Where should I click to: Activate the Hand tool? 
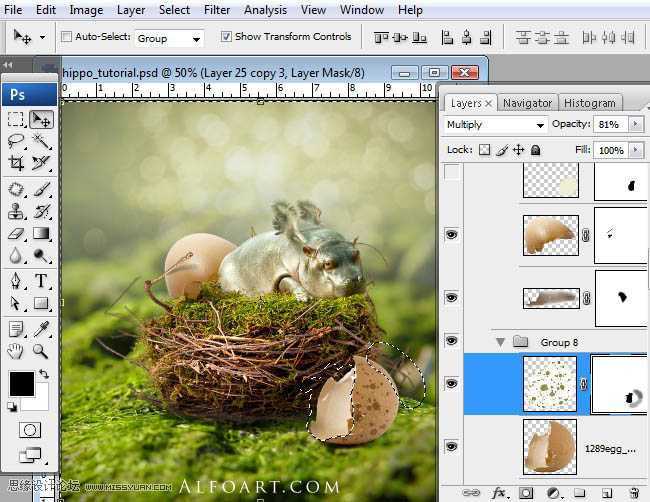[16, 351]
